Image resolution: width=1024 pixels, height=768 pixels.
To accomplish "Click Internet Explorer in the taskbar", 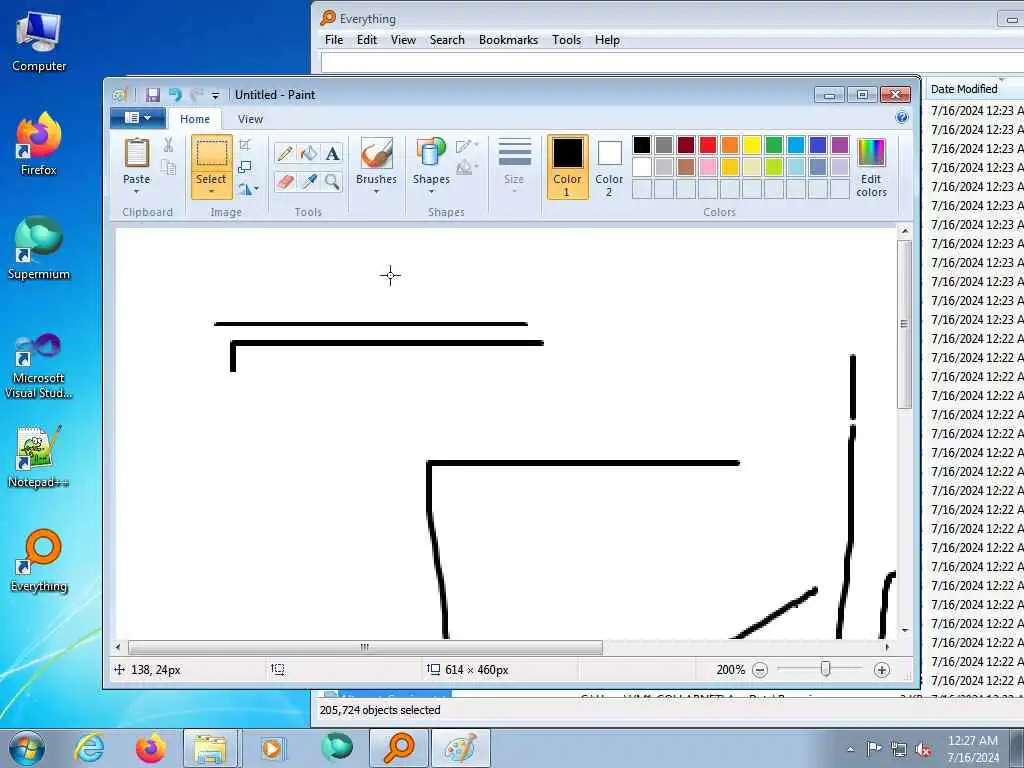I will point(89,748).
